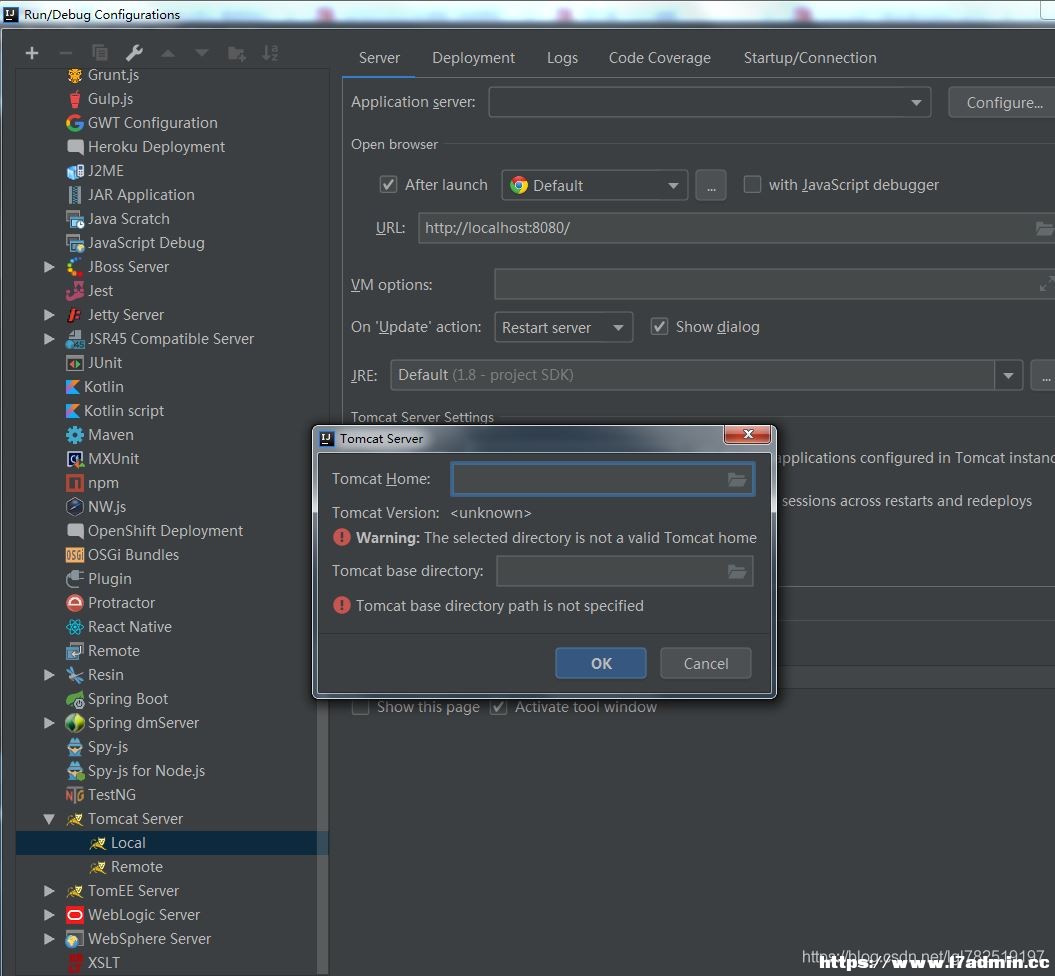Open the Restart server update action dropdown
The height and width of the screenshot is (976, 1055).
[563, 328]
